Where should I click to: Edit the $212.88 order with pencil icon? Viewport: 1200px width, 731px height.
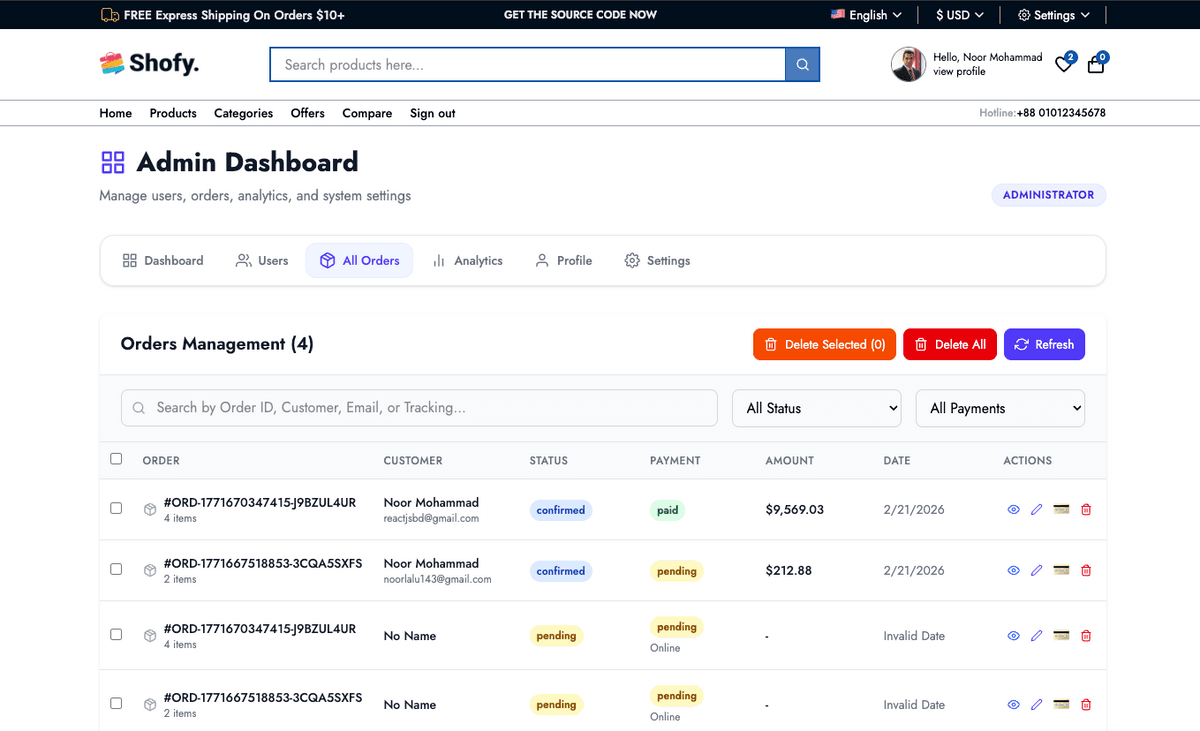coord(1036,571)
